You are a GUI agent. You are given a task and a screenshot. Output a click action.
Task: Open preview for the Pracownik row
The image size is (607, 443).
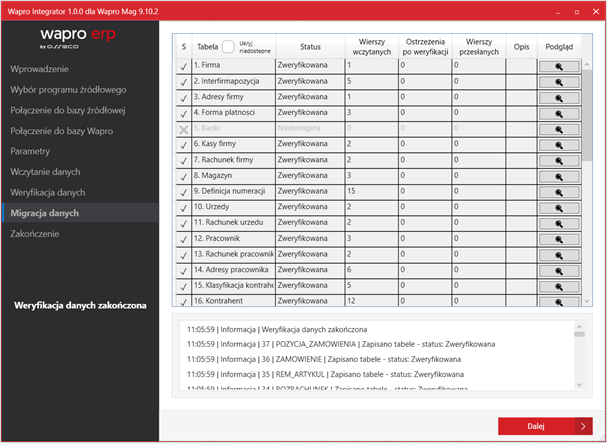point(559,239)
